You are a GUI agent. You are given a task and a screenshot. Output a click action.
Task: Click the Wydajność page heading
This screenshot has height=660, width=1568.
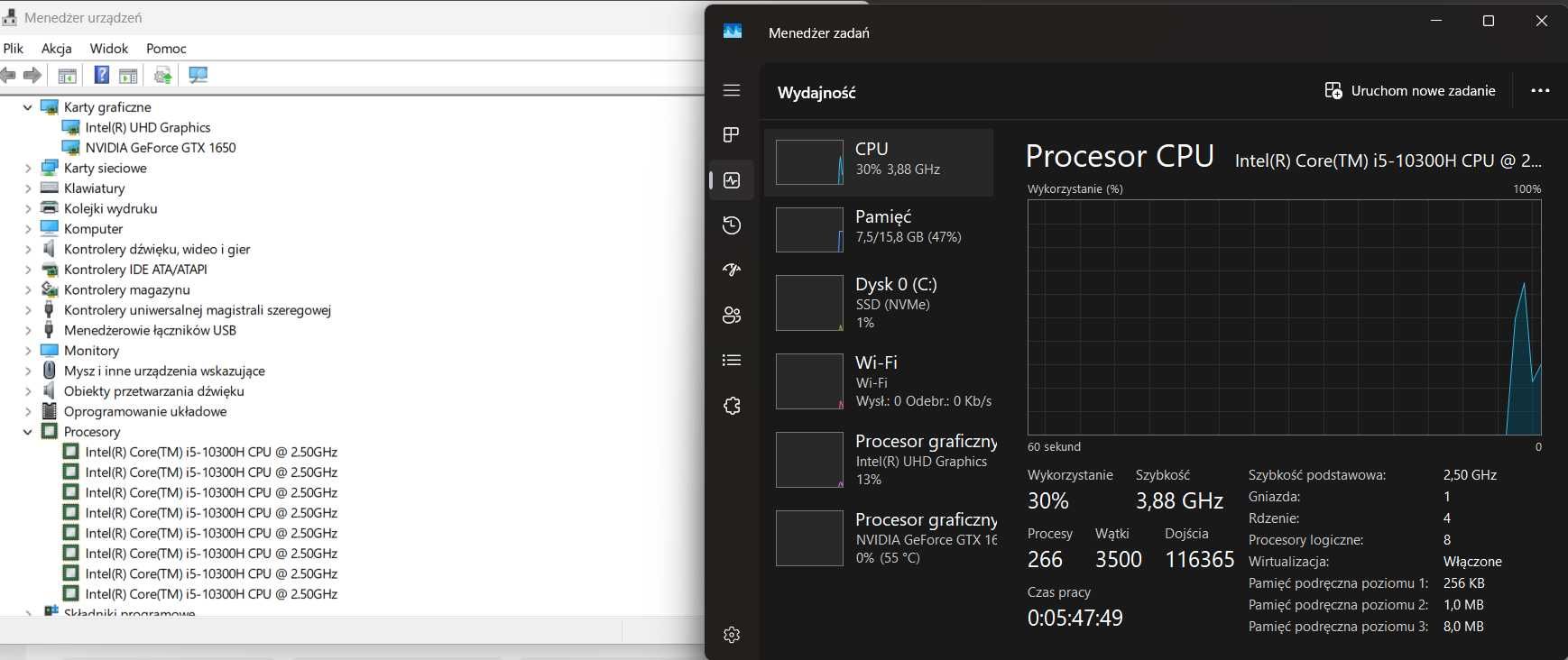(816, 92)
